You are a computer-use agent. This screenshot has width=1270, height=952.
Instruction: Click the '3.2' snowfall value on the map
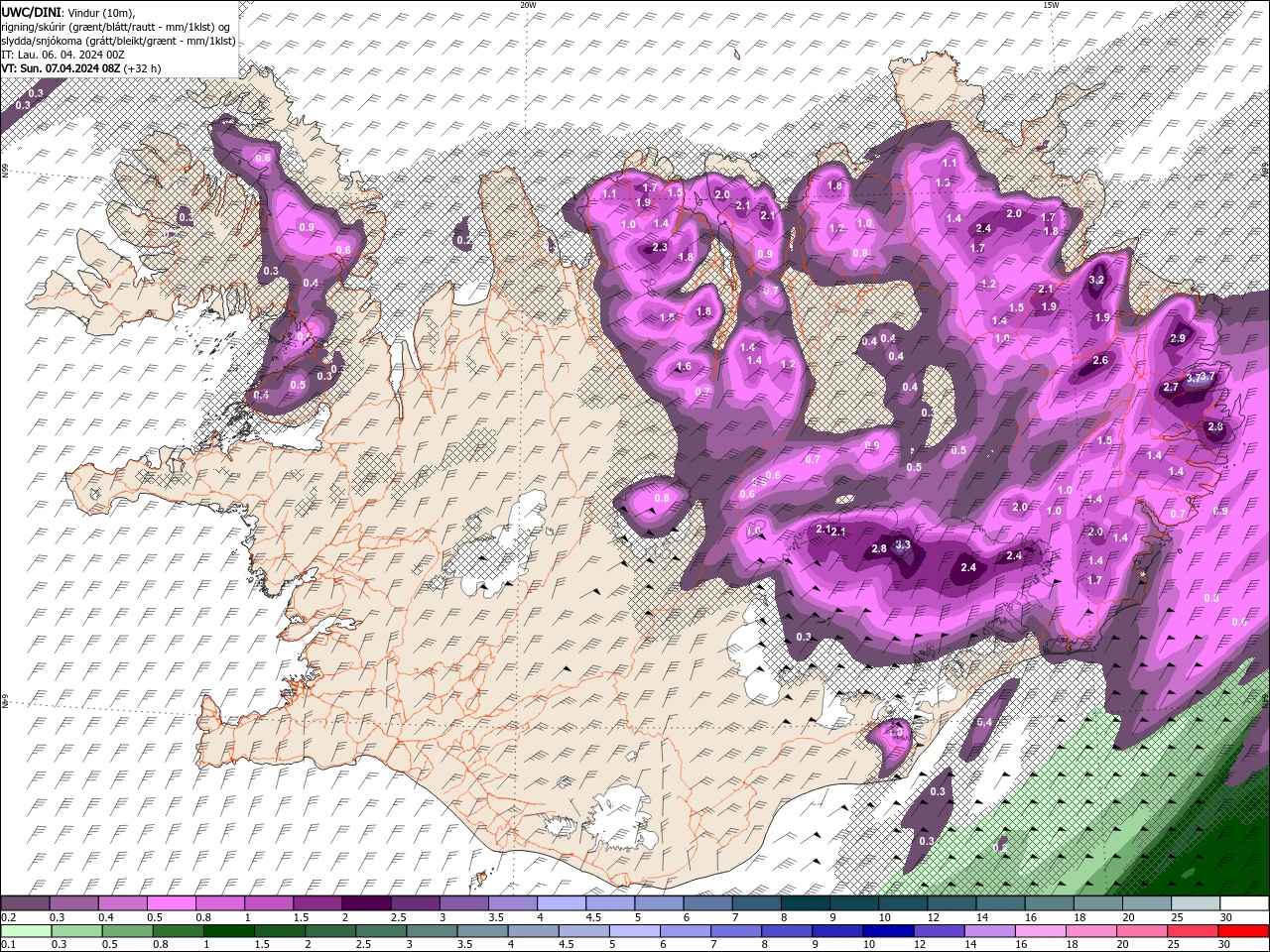click(1096, 281)
